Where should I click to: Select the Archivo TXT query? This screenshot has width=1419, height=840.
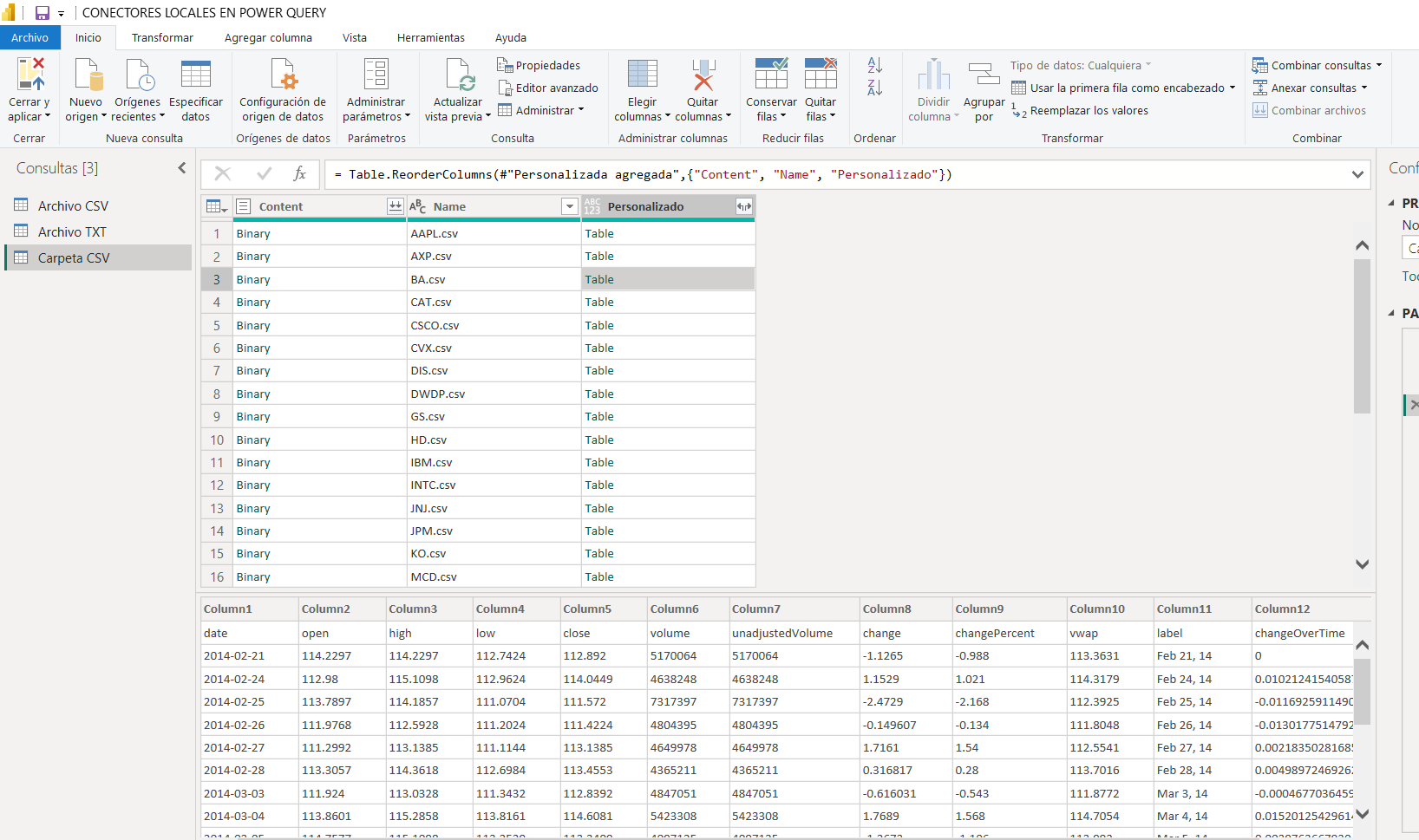pyautogui.click(x=72, y=231)
